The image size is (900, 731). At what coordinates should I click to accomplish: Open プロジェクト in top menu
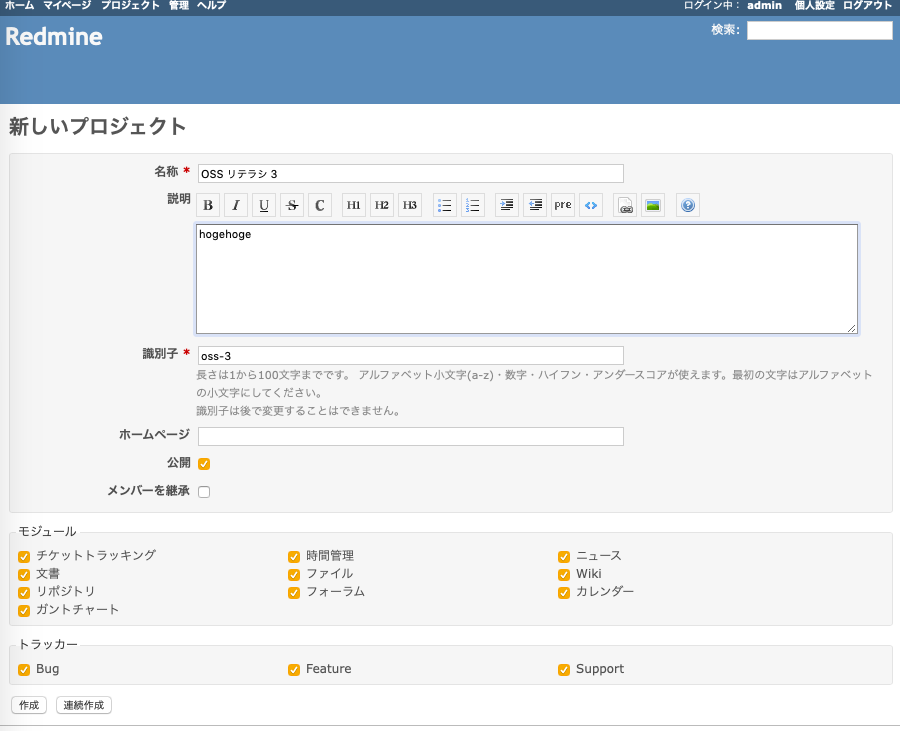click(130, 6)
